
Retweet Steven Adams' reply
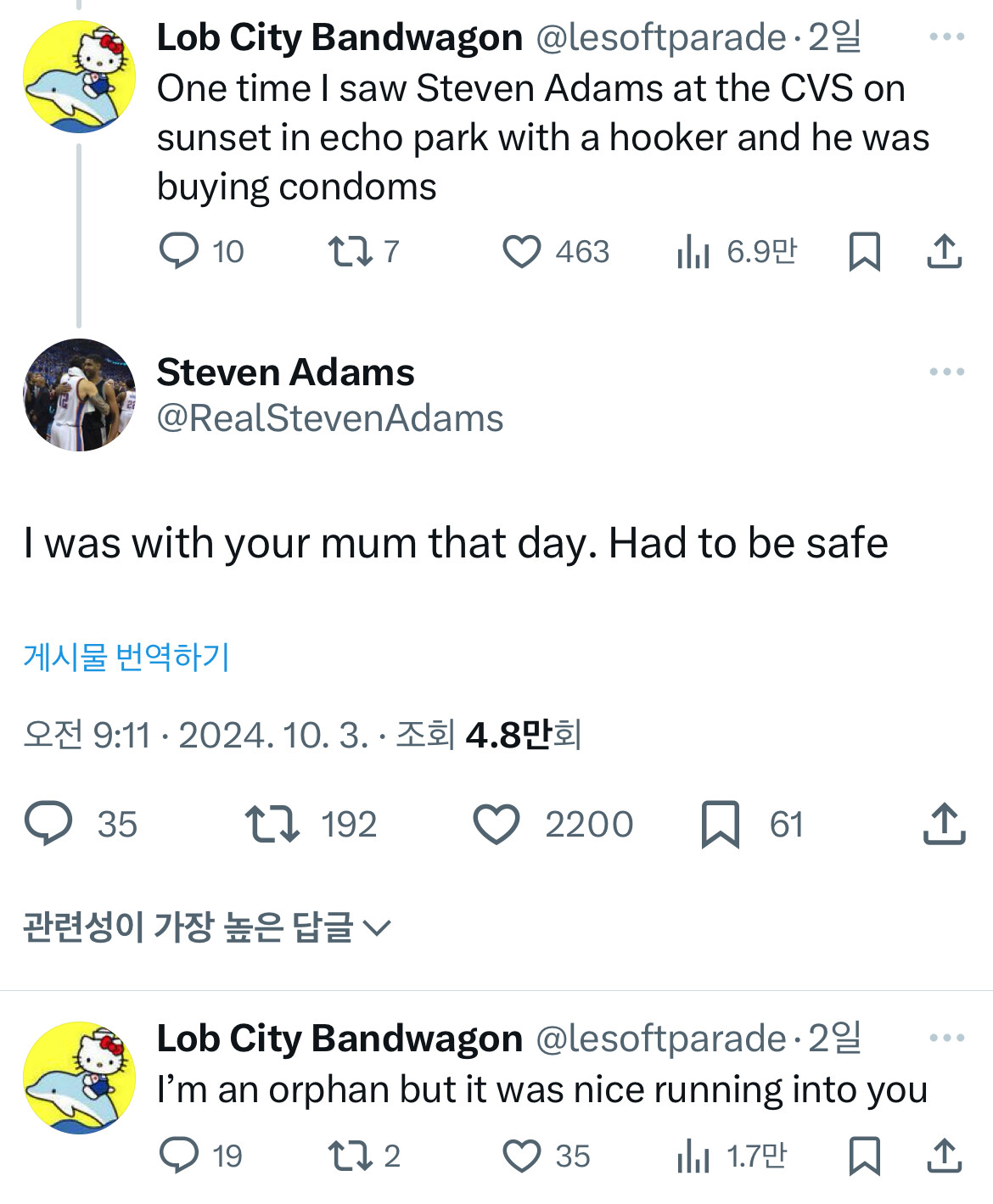(x=272, y=825)
